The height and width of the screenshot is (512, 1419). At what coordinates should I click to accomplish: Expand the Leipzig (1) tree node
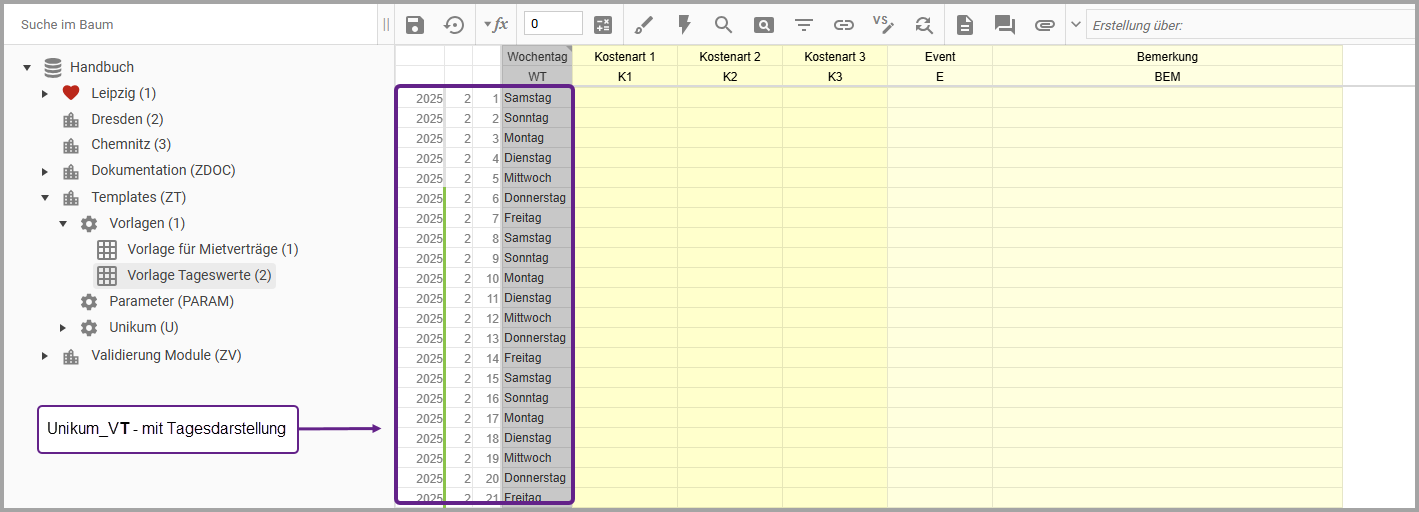click(x=45, y=94)
